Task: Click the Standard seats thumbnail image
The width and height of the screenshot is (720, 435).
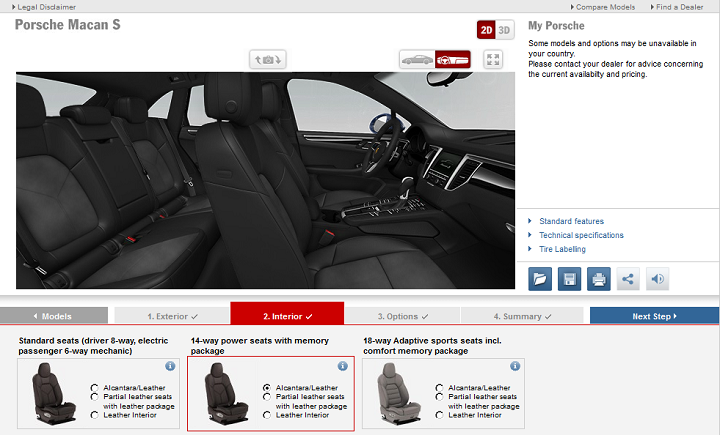Action: coord(53,394)
